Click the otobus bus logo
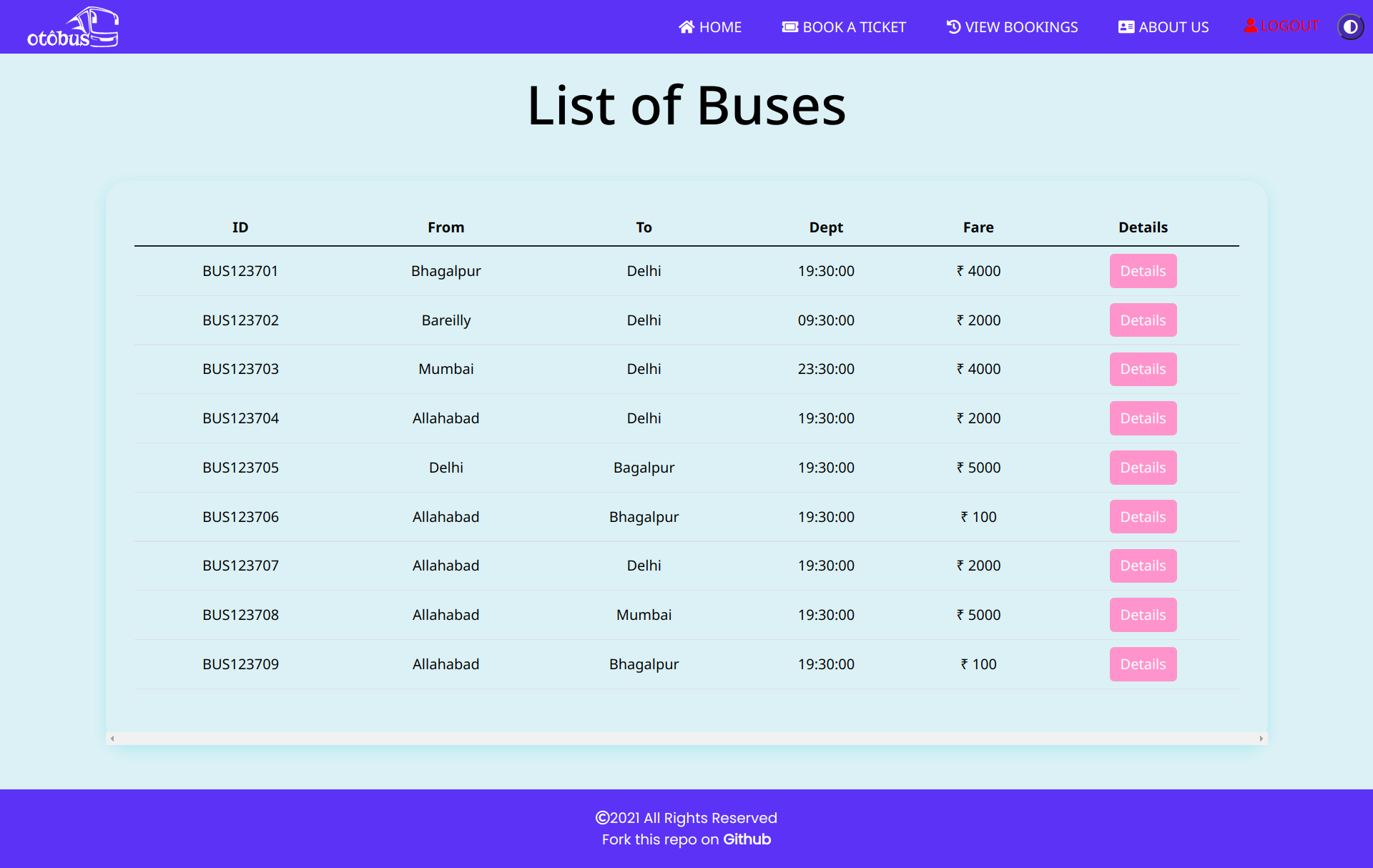Screen dimensions: 1373x868 [x=74, y=27]
